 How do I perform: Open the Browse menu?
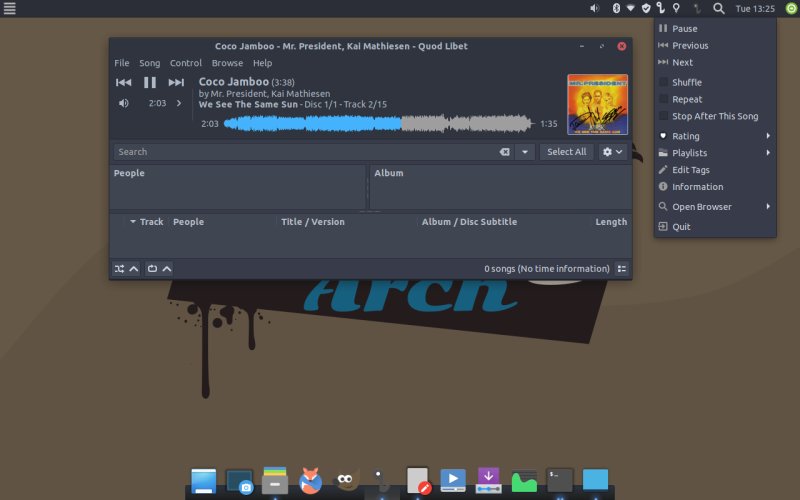tap(227, 63)
